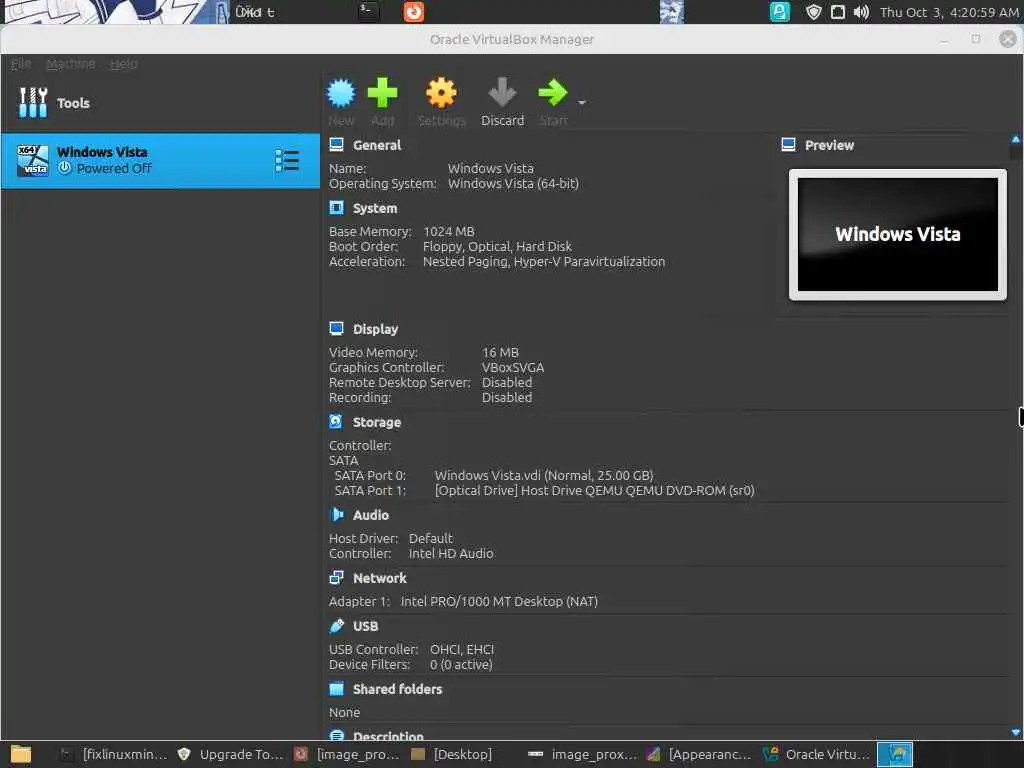Select the Windows Vista machine in the list
The height and width of the screenshot is (768, 1024).
pos(160,161)
